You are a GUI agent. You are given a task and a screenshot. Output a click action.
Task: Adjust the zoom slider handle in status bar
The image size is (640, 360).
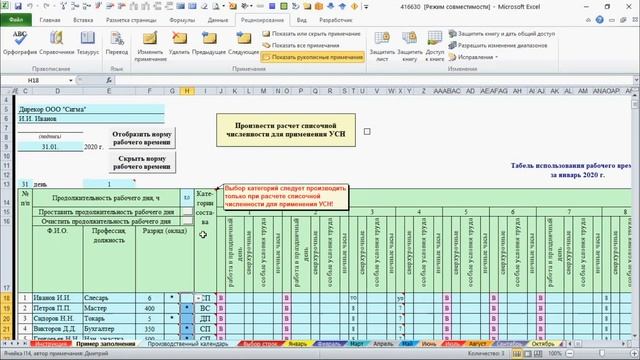point(602,354)
